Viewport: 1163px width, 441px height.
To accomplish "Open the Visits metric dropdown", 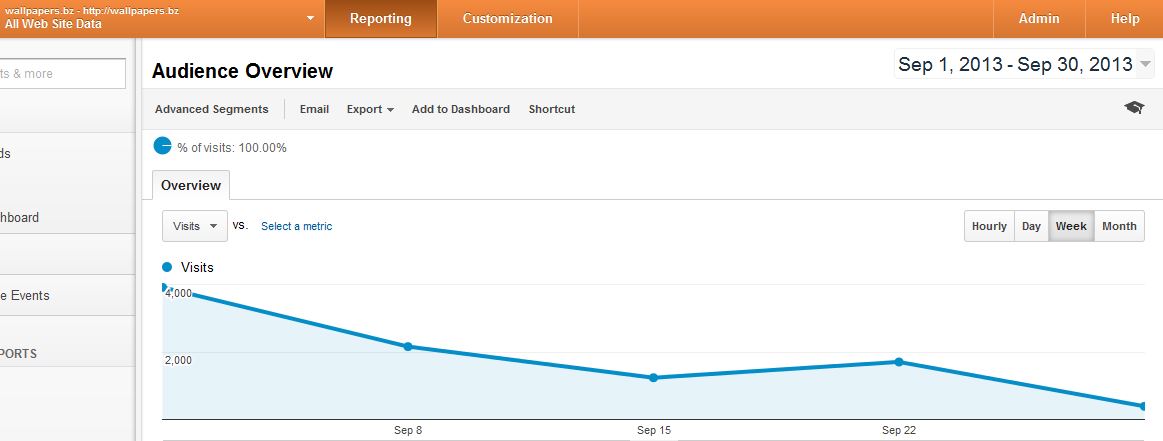I will (194, 226).
